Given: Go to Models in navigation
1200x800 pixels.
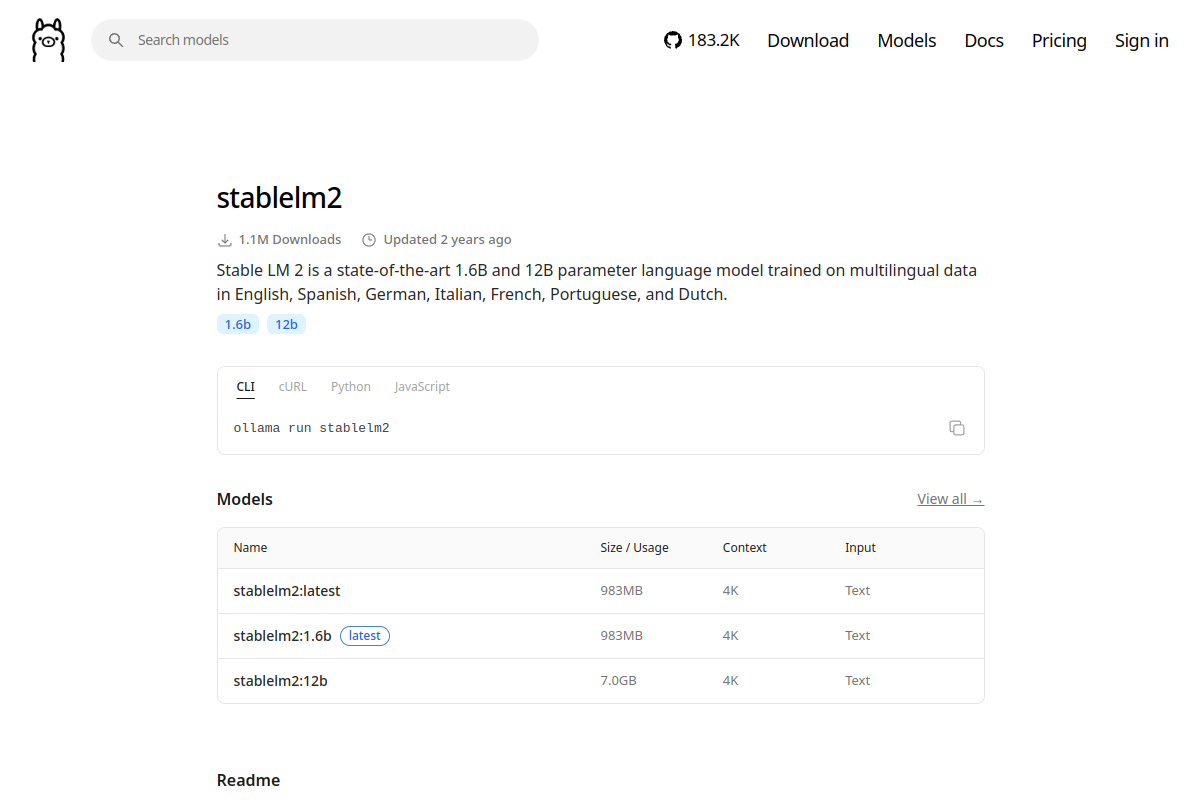Looking at the screenshot, I should coord(907,40).
